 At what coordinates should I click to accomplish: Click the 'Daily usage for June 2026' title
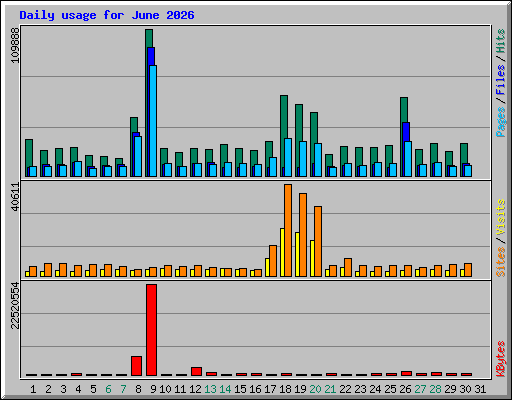[107, 16]
